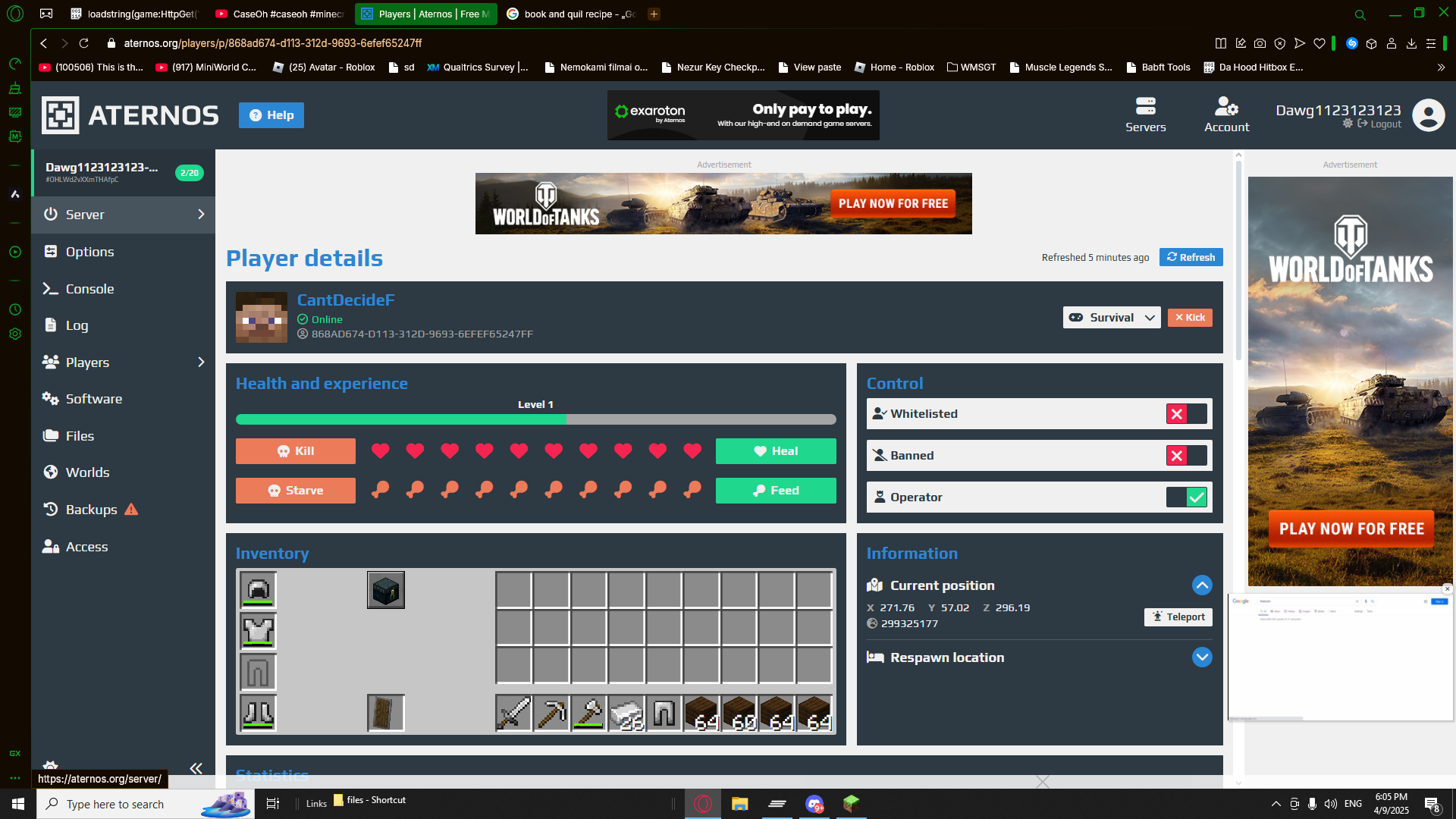Click the chestplate armor slot

click(258, 631)
